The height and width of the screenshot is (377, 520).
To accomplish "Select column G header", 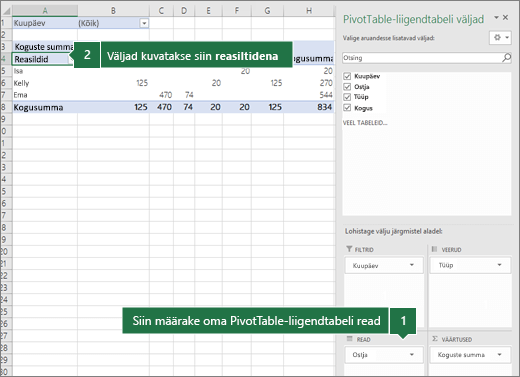I will tap(267, 11).
